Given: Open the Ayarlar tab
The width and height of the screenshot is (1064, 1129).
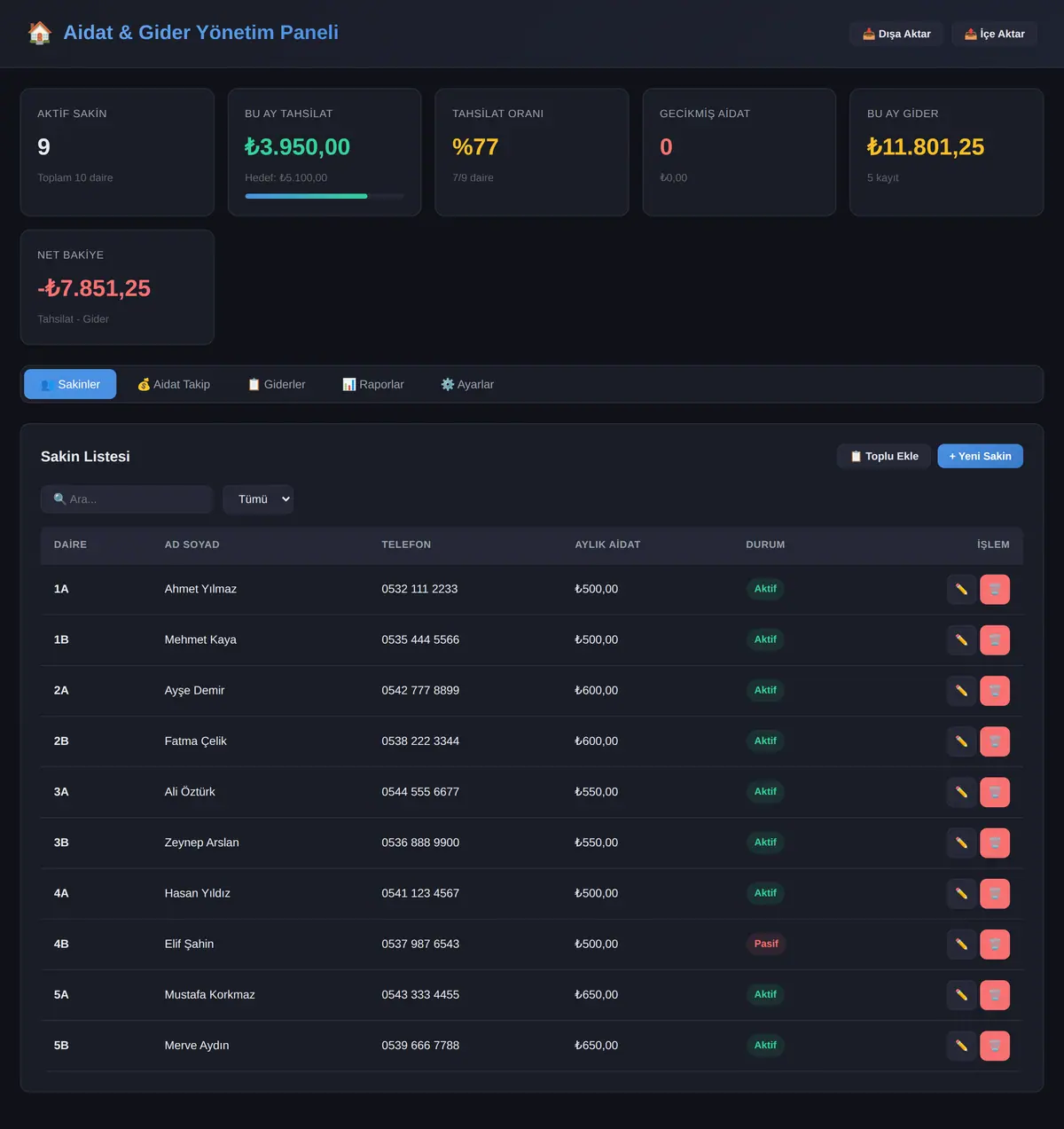Looking at the screenshot, I should 467,384.
